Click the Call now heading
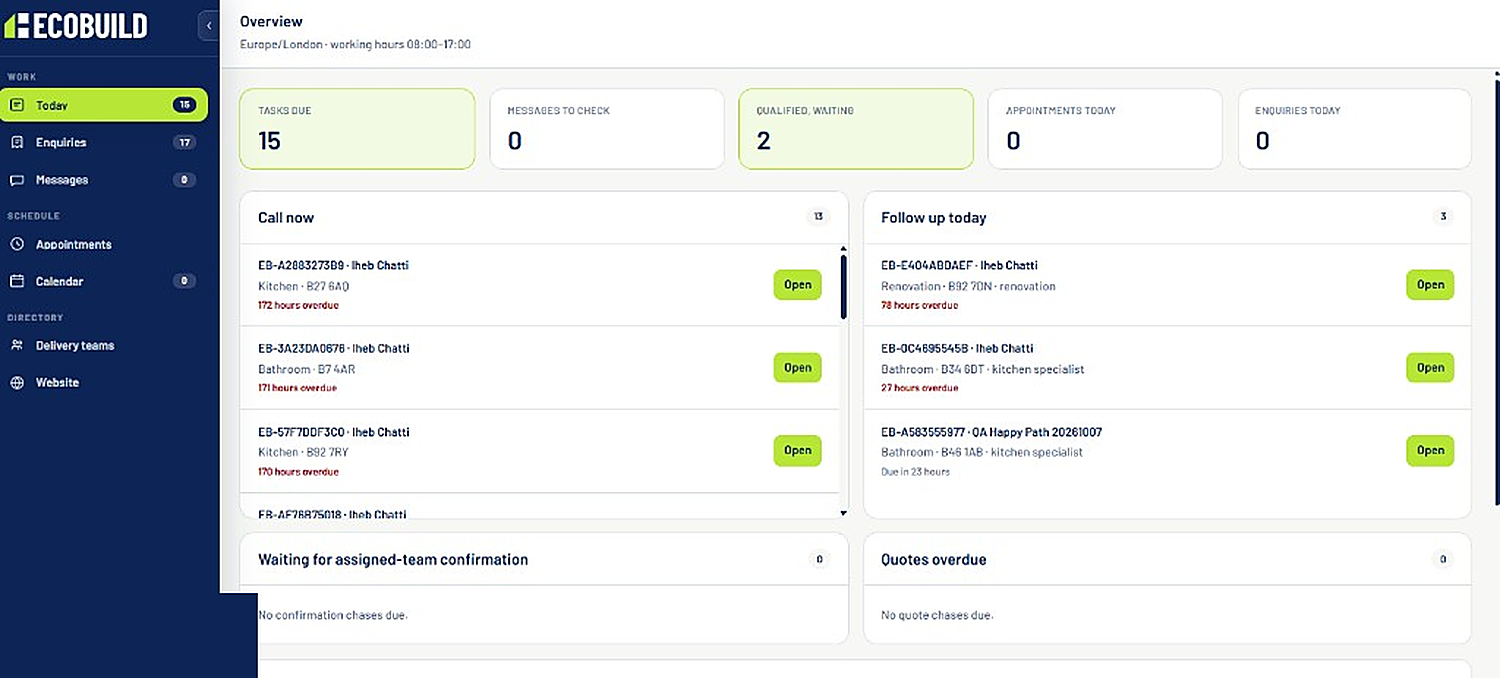Image resolution: width=1500 pixels, height=678 pixels. [286, 217]
